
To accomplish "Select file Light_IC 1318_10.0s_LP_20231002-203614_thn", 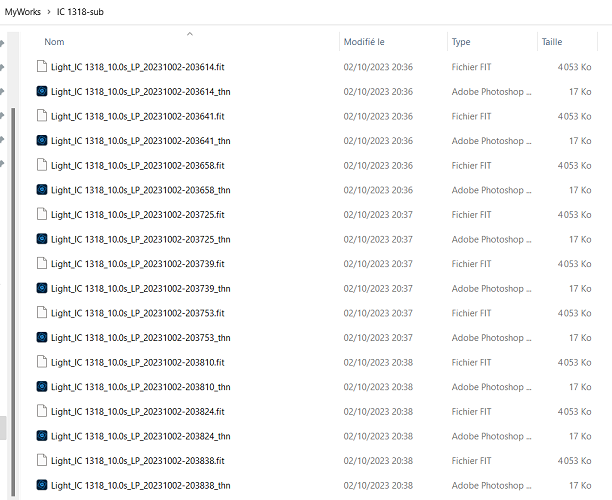I will tap(141, 91).
